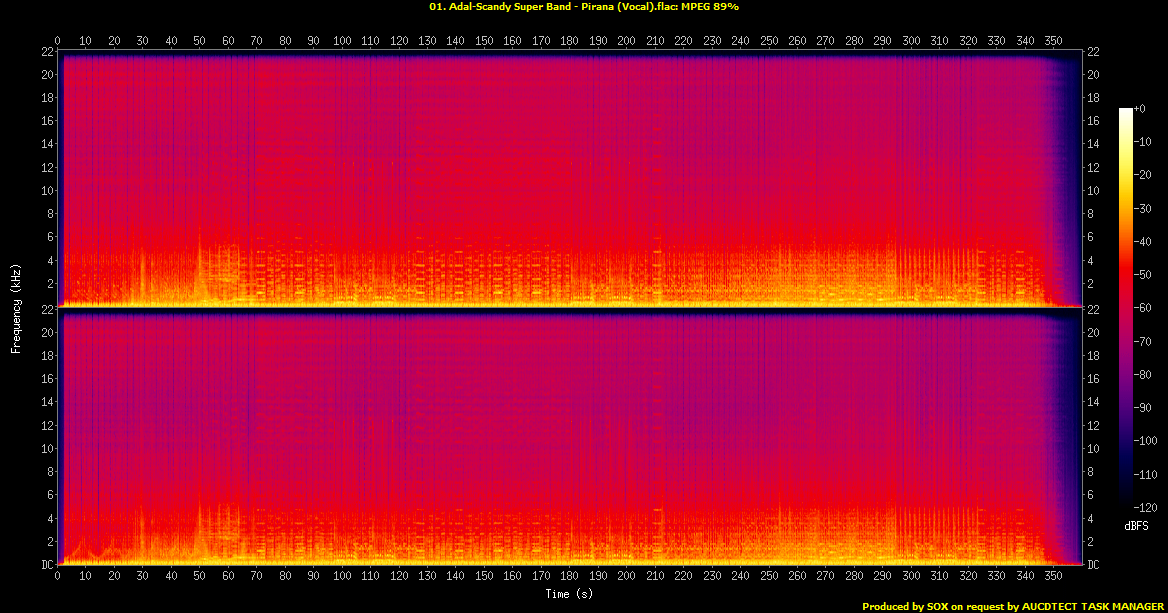Image resolution: width=1168 pixels, height=613 pixels.
Task: Click the "+0" dBFS scale value
Action: point(1140,109)
